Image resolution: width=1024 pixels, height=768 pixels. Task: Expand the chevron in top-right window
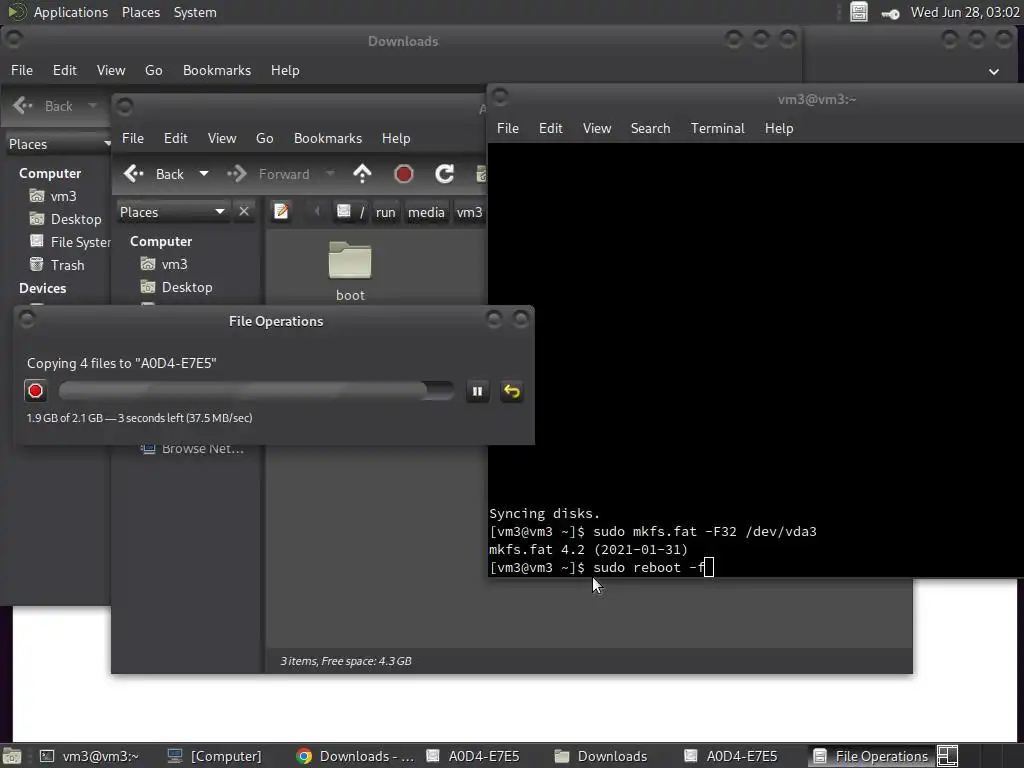click(x=993, y=71)
